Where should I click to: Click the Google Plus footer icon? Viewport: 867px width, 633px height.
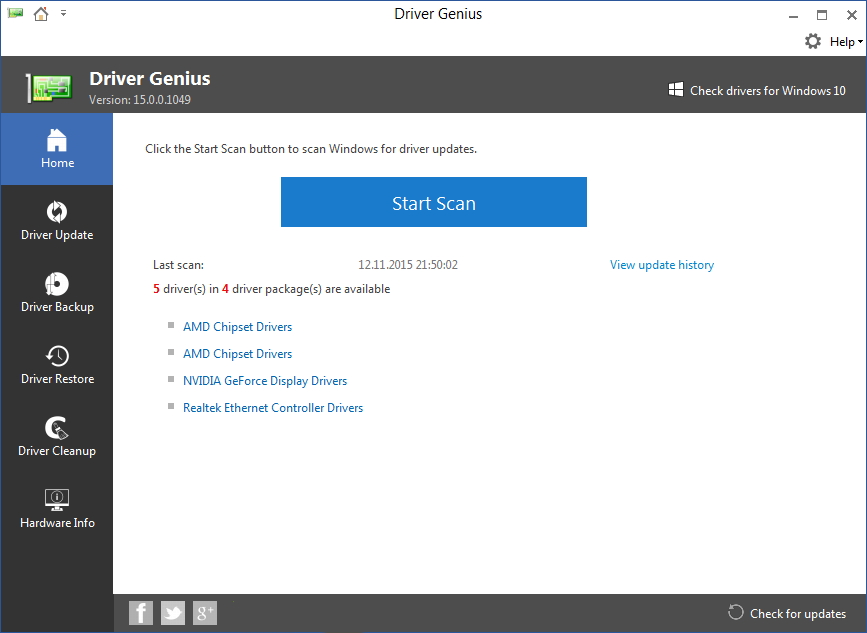click(205, 613)
